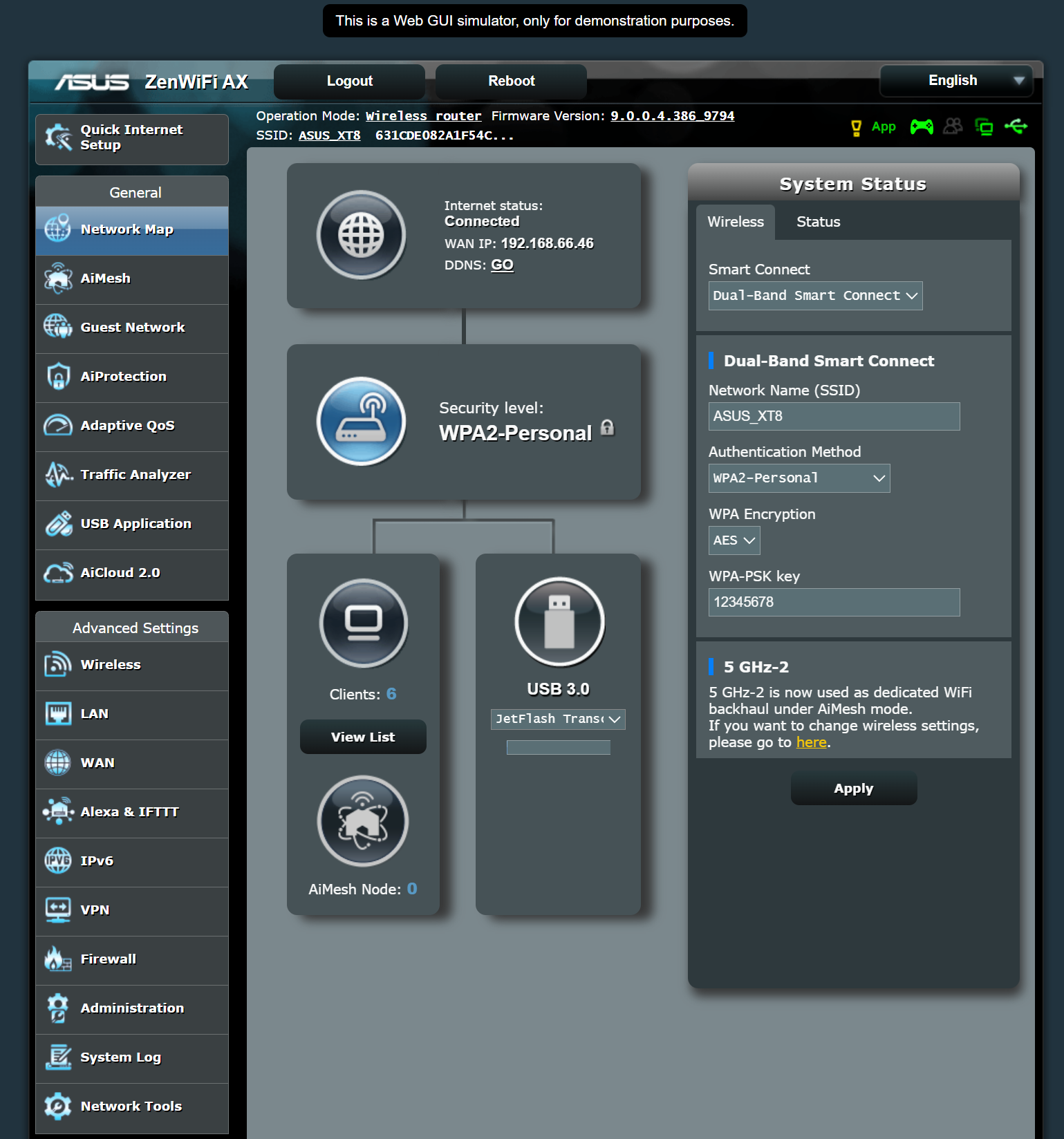Open the JetFlash Transcend USB device dropdown

(558, 719)
